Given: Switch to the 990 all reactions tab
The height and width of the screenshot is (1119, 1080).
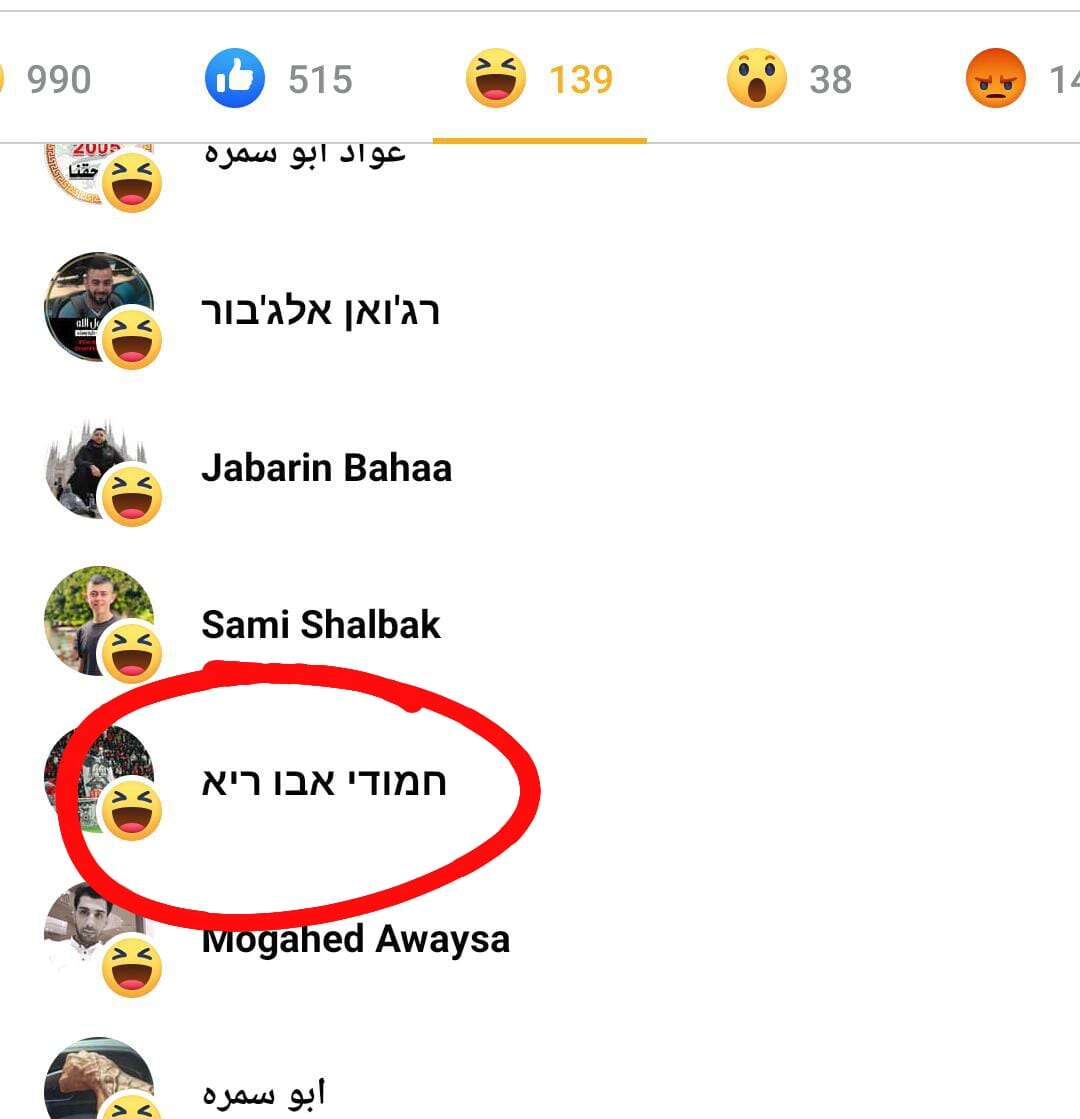Looking at the screenshot, I should 59,79.
